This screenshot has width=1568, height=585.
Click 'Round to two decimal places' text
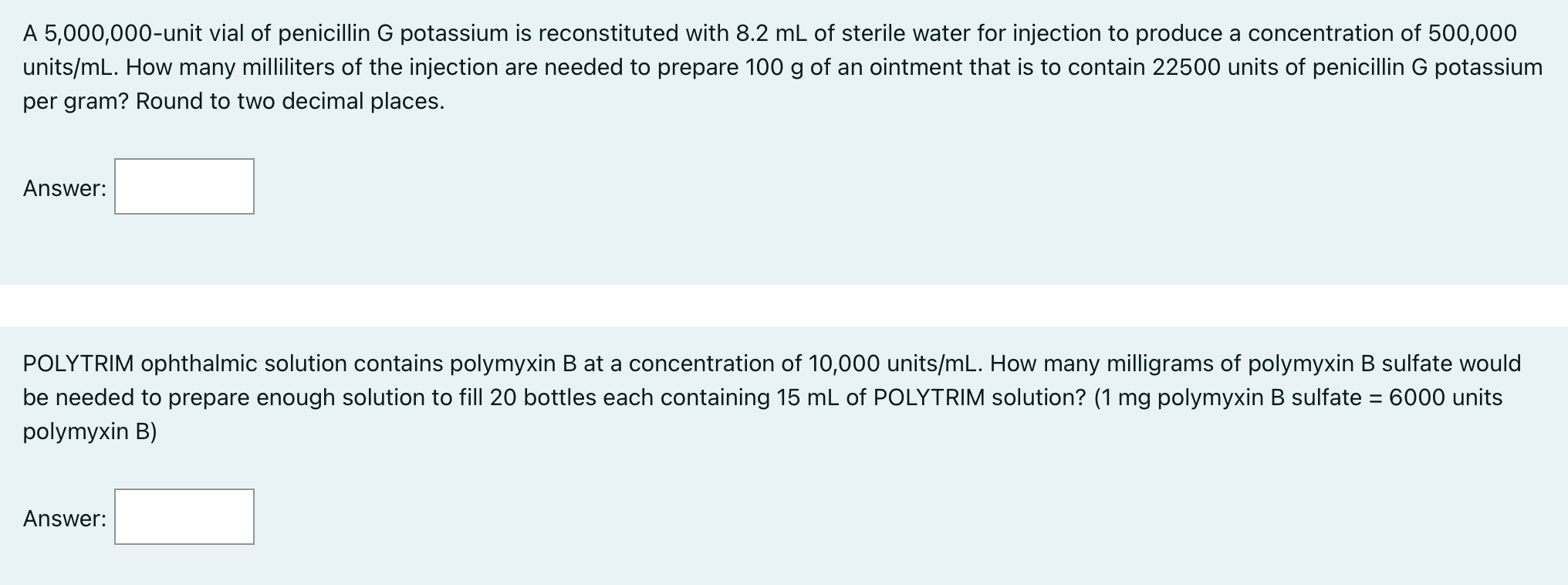(289, 101)
